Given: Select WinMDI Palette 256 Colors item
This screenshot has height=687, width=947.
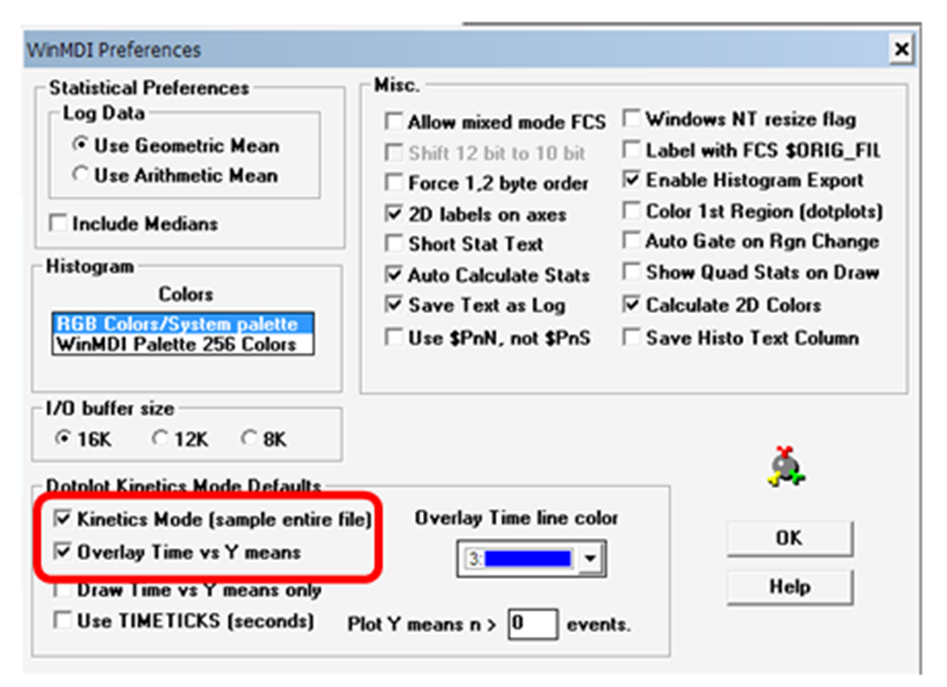Looking at the screenshot, I should point(183,344).
